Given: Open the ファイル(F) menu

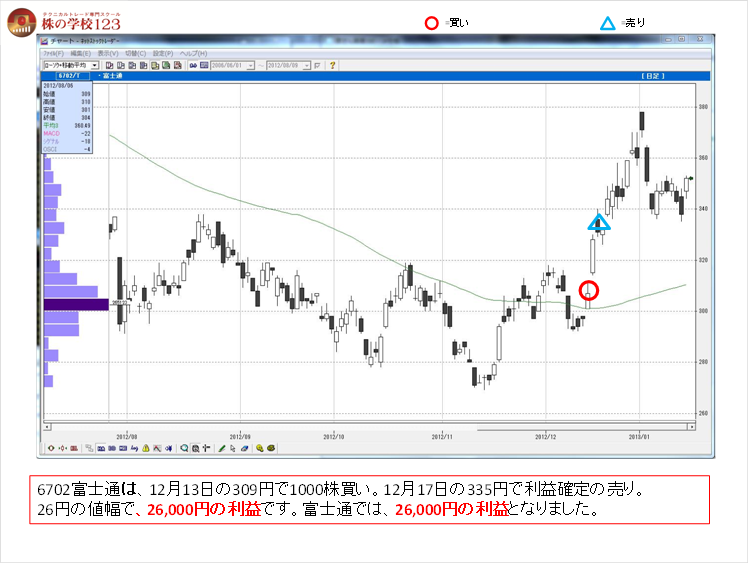Looking at the screenshot, I should [x=53, y=53].
